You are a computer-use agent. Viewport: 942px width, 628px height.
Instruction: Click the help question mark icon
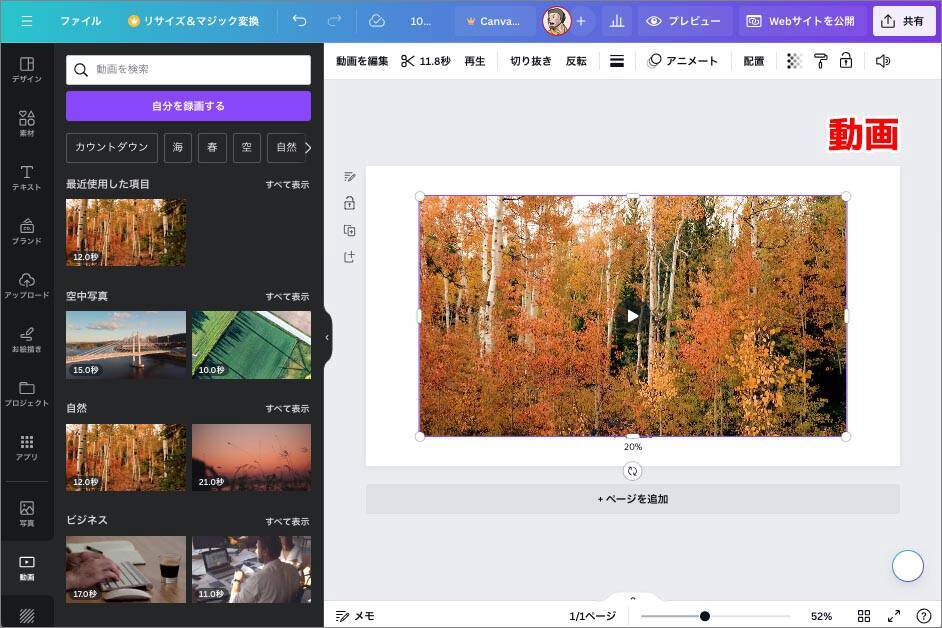[x=923, y=616]
